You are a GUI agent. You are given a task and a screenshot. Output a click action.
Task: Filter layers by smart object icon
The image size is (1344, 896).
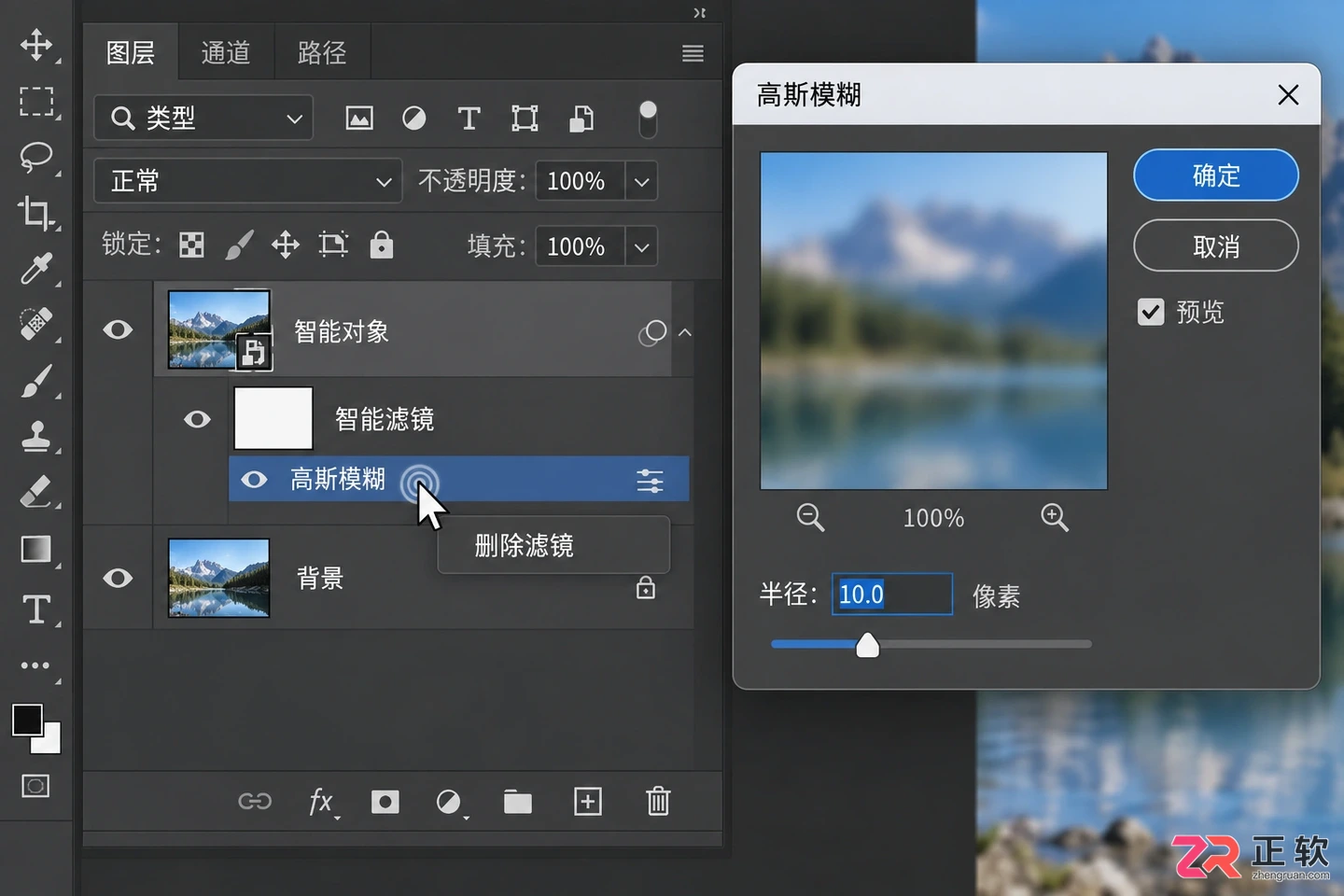click(x=581, y=119)
